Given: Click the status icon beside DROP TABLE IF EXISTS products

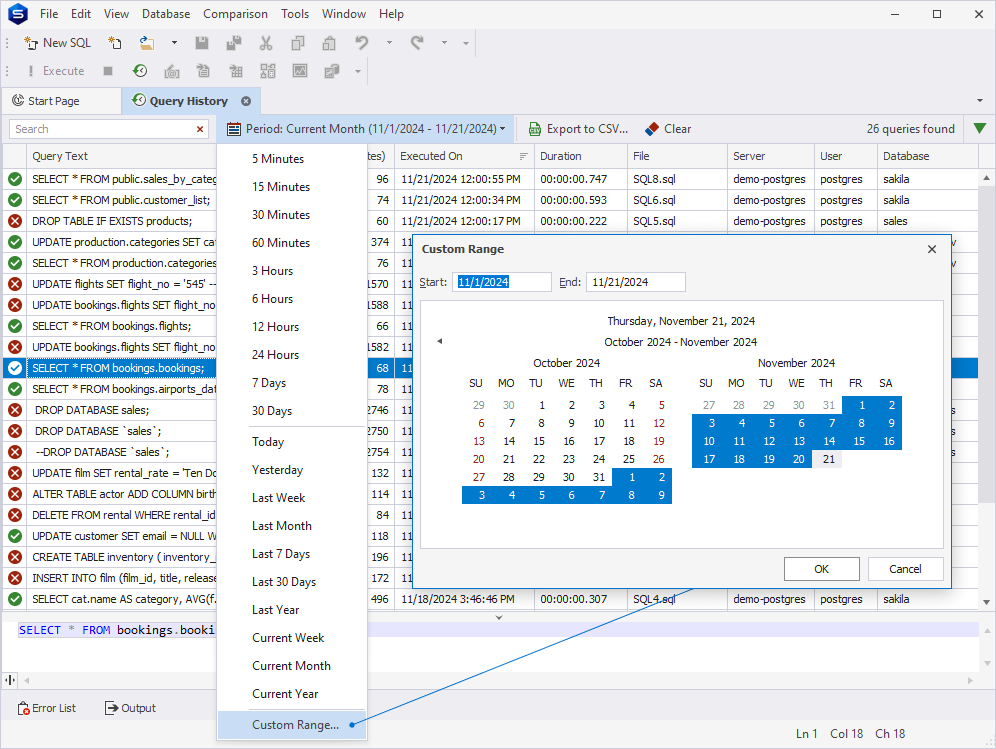Looking at the screenshot, I should 15,221.
